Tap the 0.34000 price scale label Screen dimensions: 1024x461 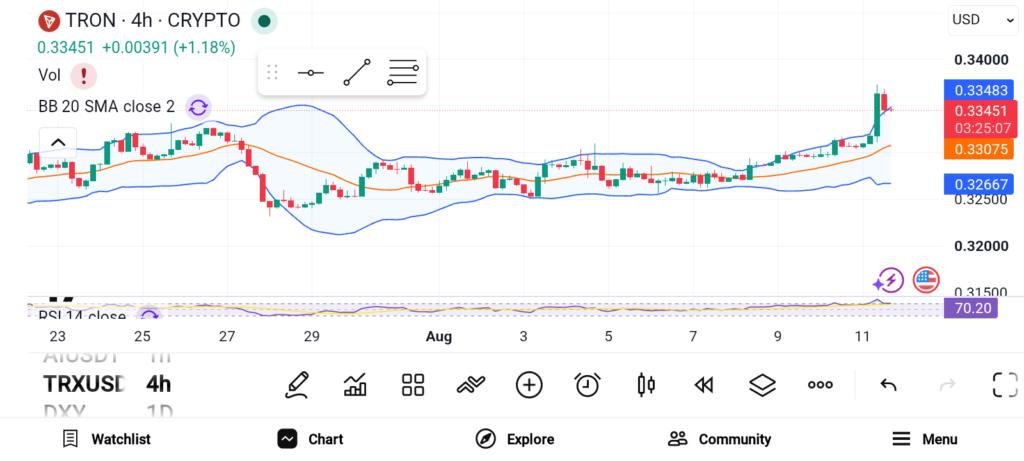(x=981, y=60)
